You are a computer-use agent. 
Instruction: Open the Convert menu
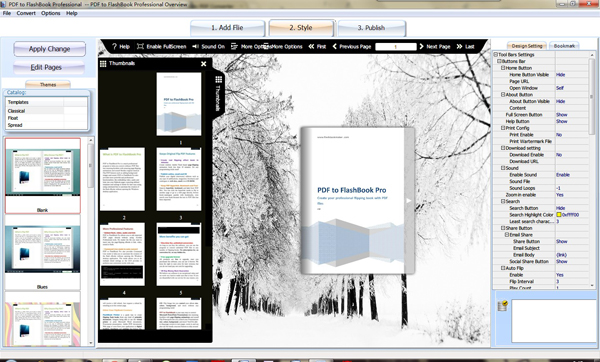click(26, 13)
